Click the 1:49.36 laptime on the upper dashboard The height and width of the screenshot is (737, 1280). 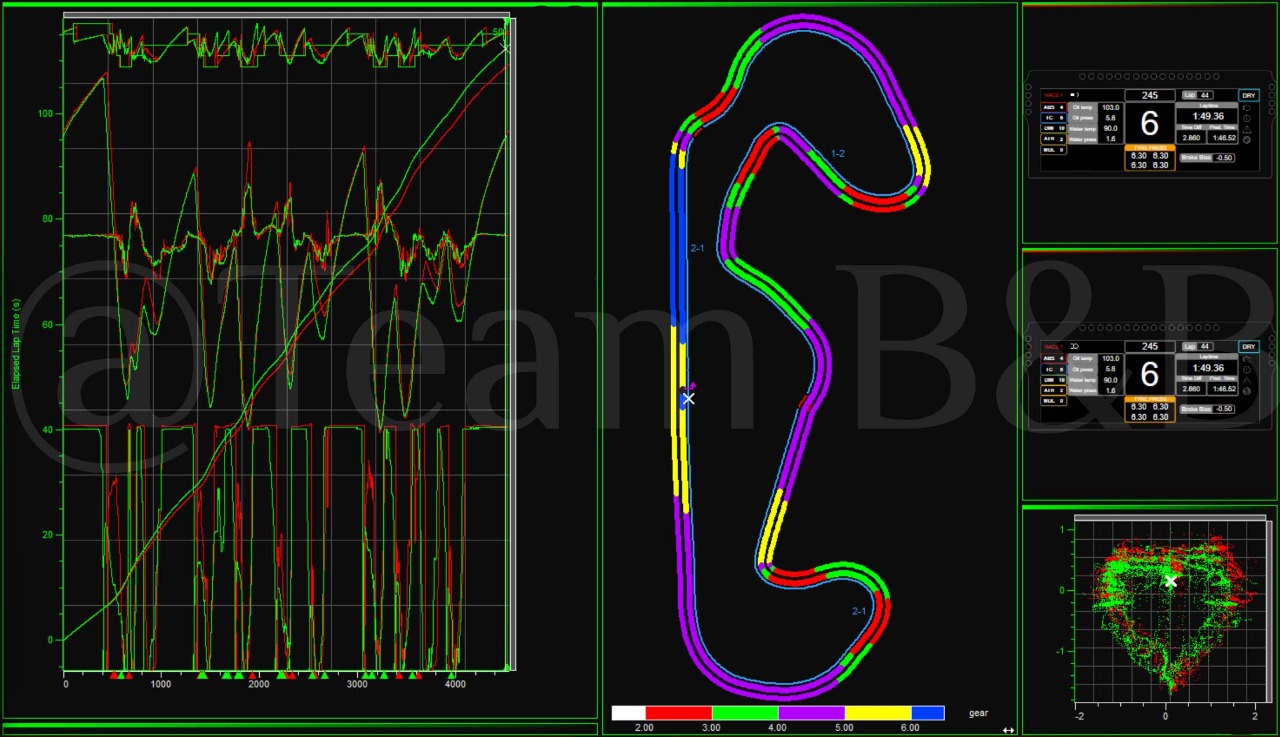1208,116
